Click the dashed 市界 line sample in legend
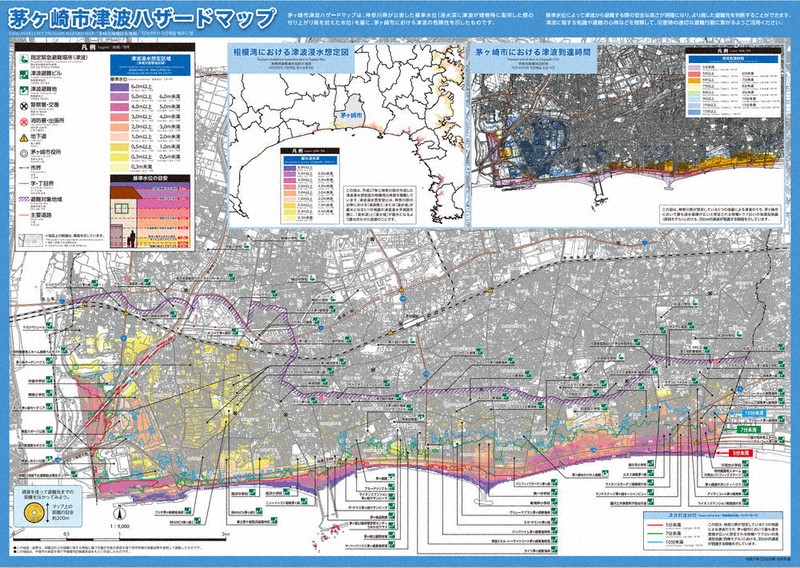 [x=23, y=167]
